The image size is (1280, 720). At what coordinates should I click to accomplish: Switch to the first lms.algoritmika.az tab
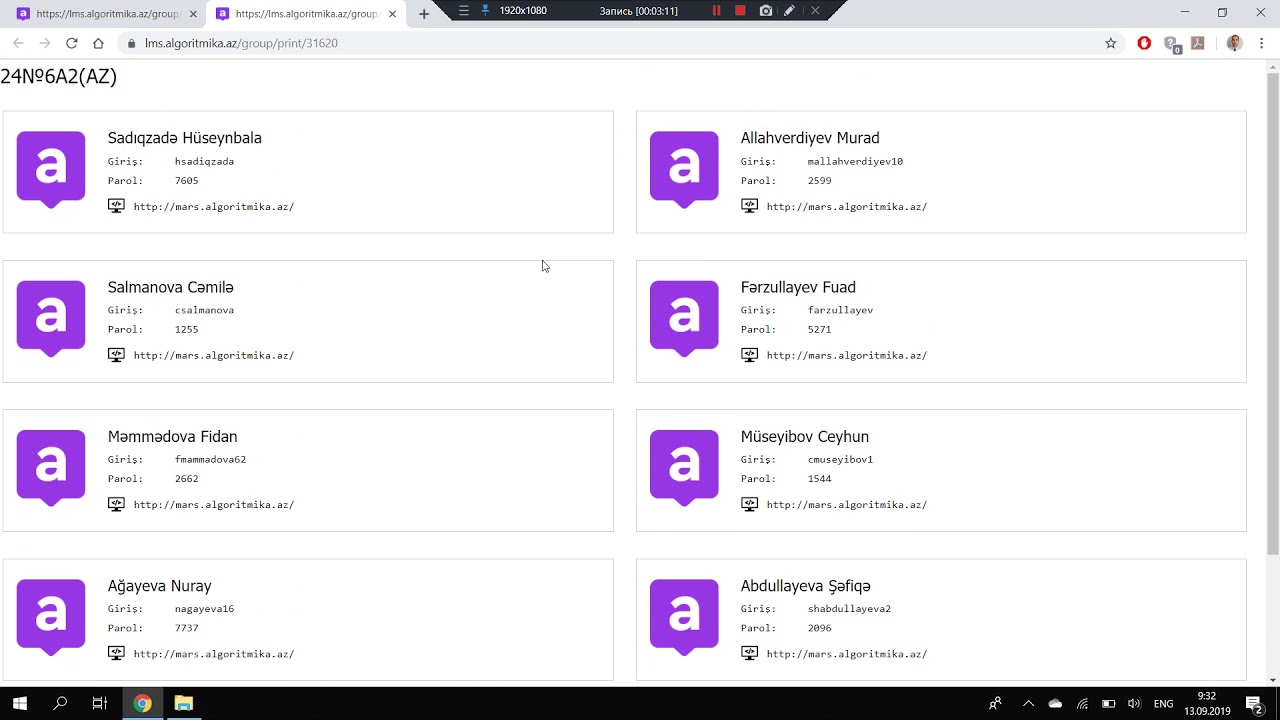click(x=108, y=14)
